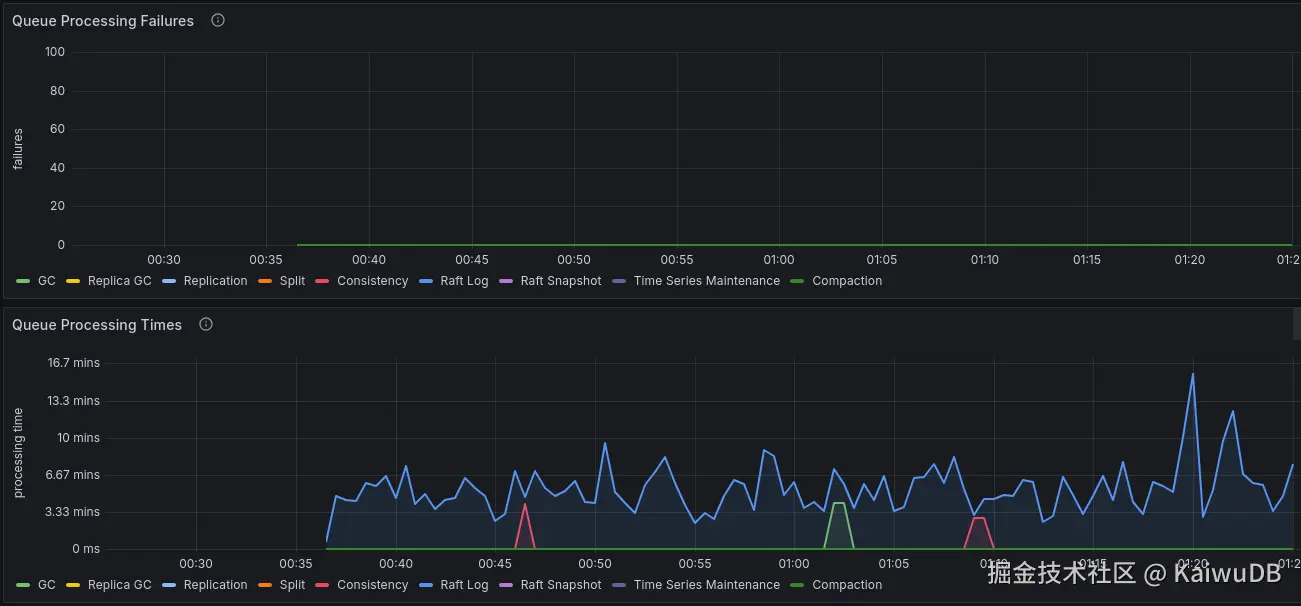Toggle Raft Snapshot in Processing Times legend
The height and width of the screenshot is (606, 1301).
(551, 585)
